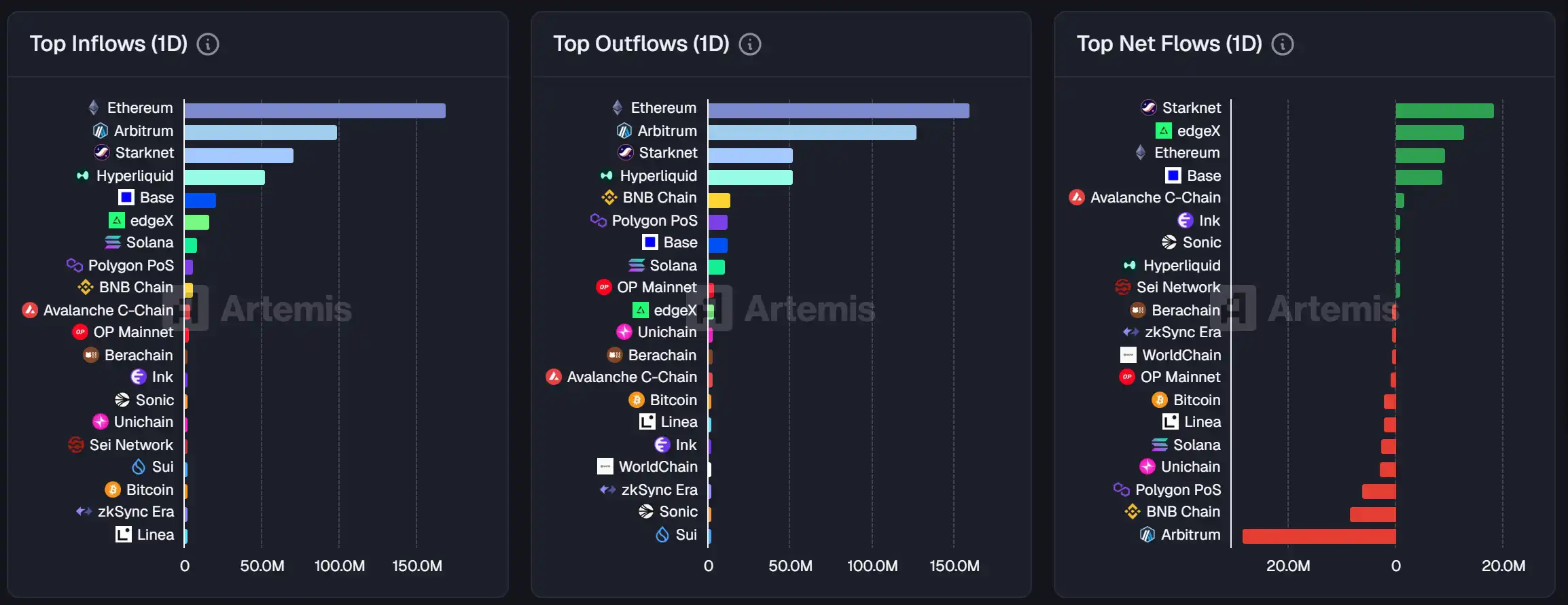Click green edgeX bar in Net Flows
Viewport: 1568px width, 605px height.
[1429, 133]
